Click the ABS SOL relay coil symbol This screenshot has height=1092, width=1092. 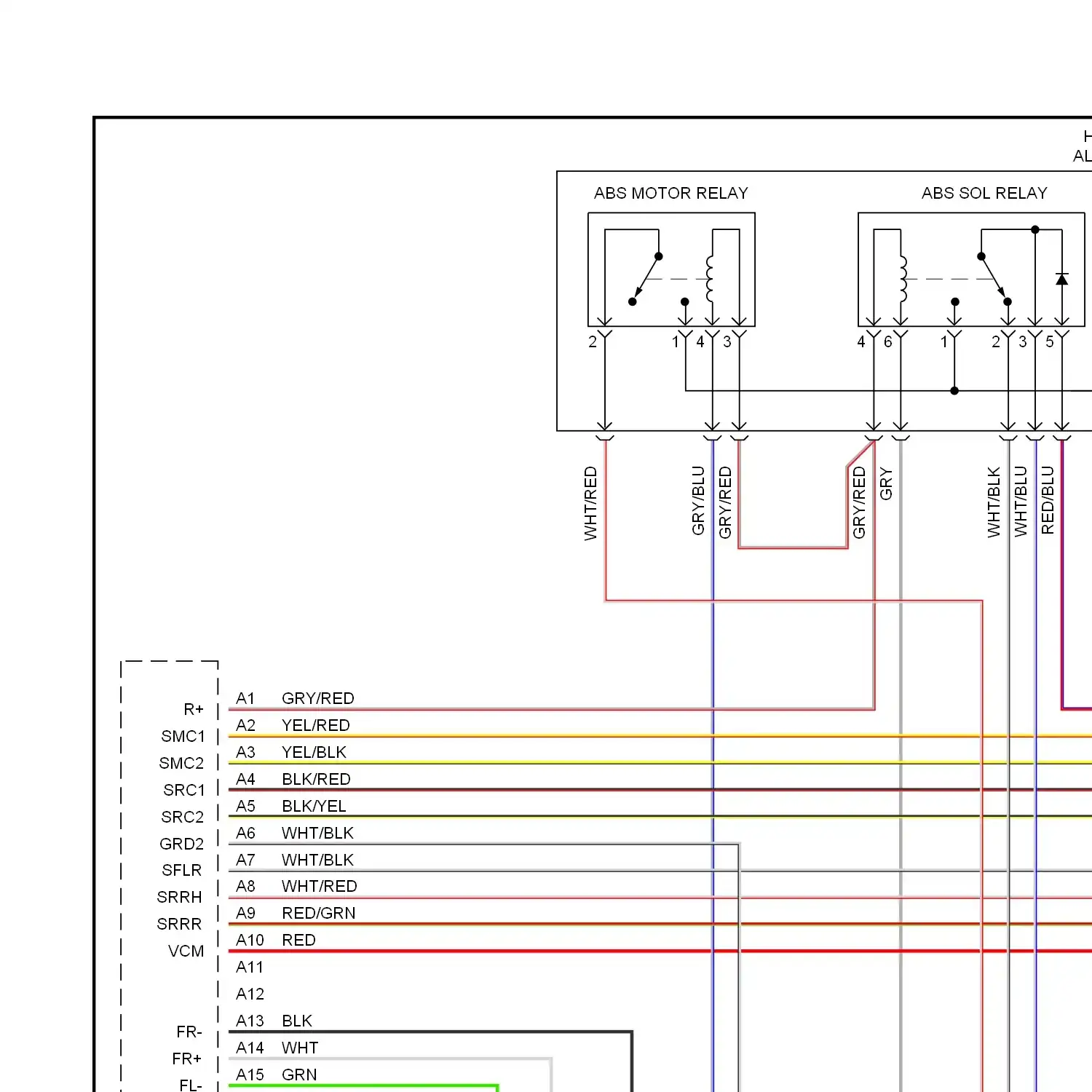(903, 279)
